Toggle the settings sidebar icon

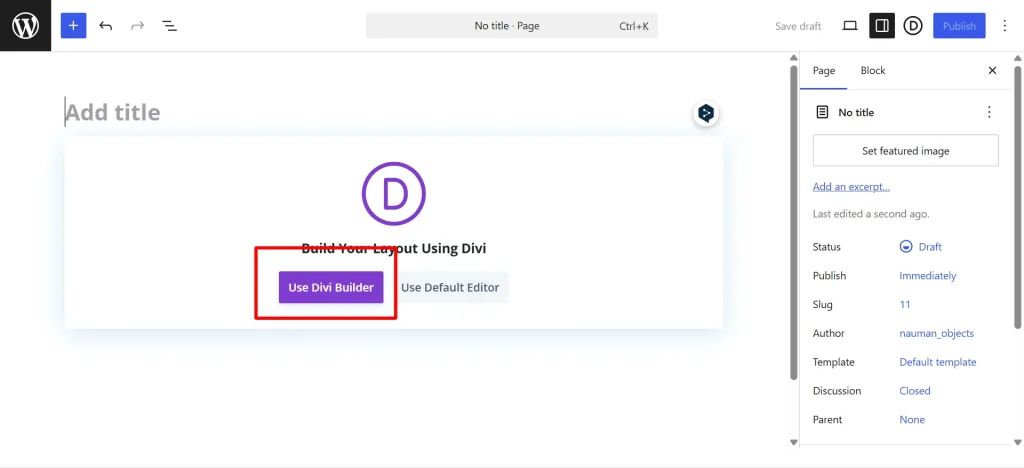(882, 26)
